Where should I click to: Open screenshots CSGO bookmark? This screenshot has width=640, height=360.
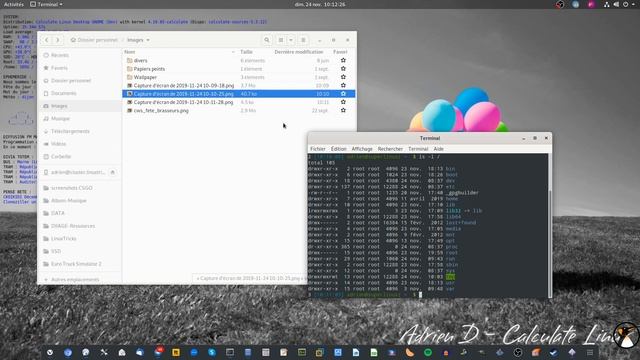point(80,188)
